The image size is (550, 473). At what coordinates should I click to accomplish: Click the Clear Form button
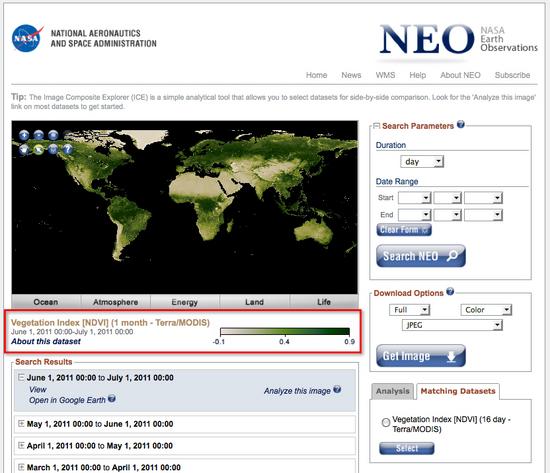tap(404, 229)
